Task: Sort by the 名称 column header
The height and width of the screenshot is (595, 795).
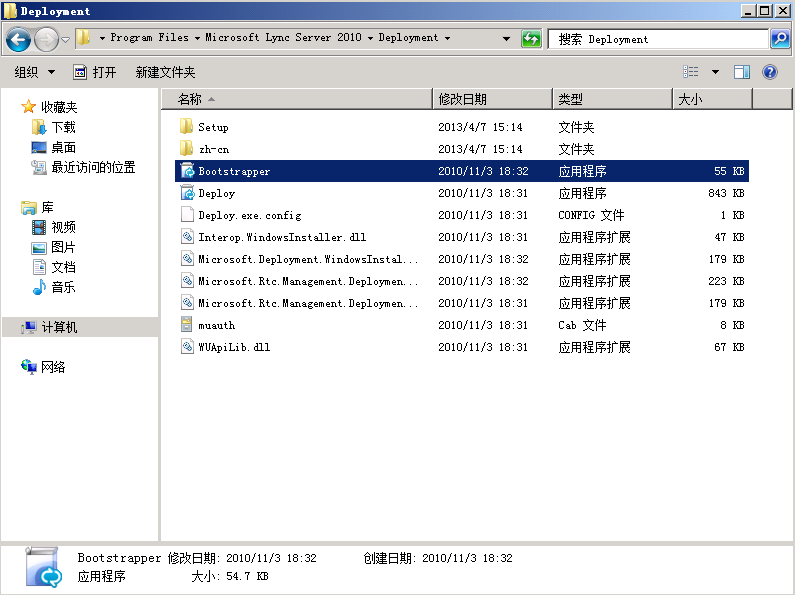Action: pyautogui.click(x=297, y=99)
